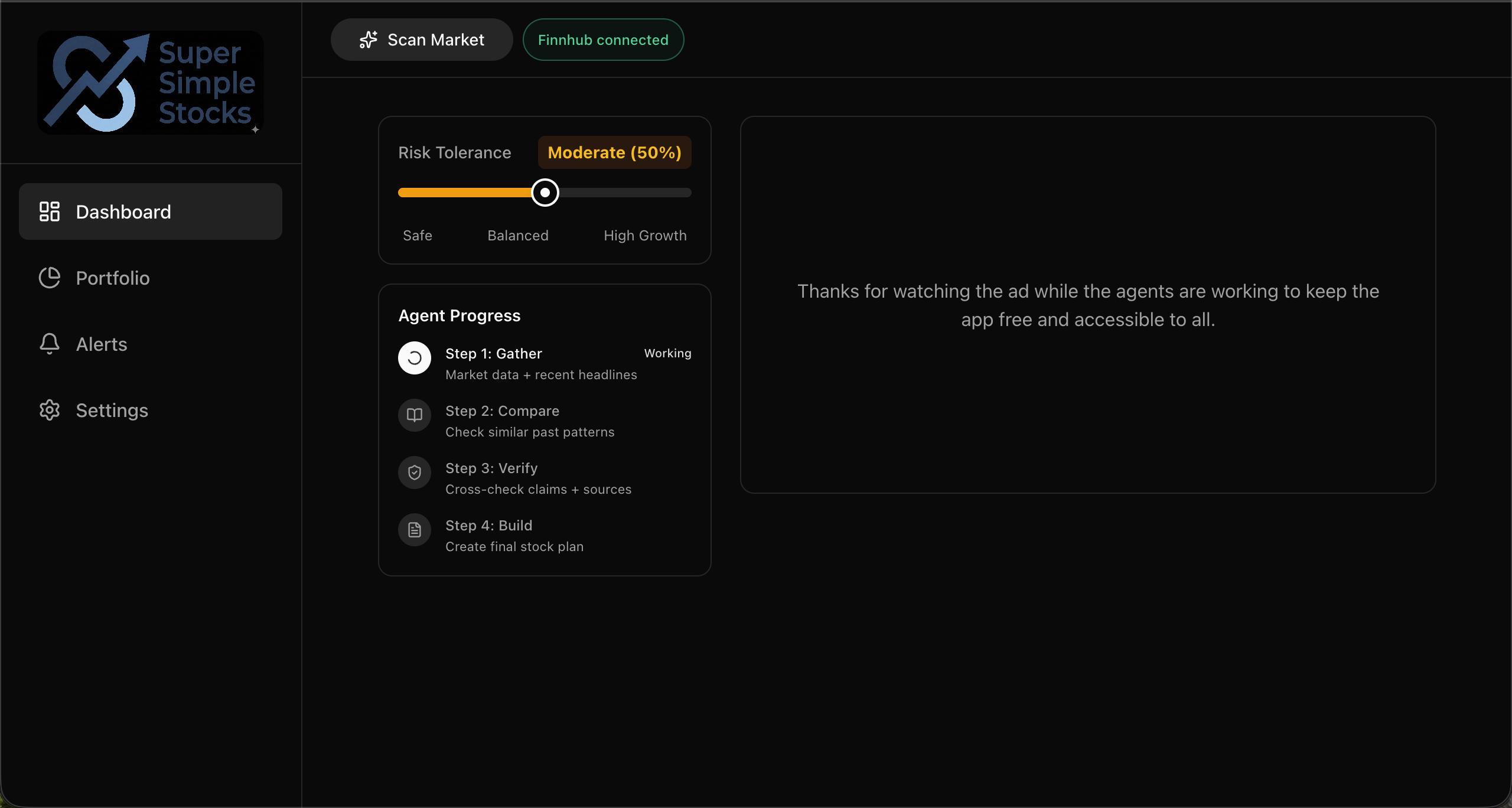
Task: Click the Step 1 Gather spinner icon
Action: coord(415,358)
